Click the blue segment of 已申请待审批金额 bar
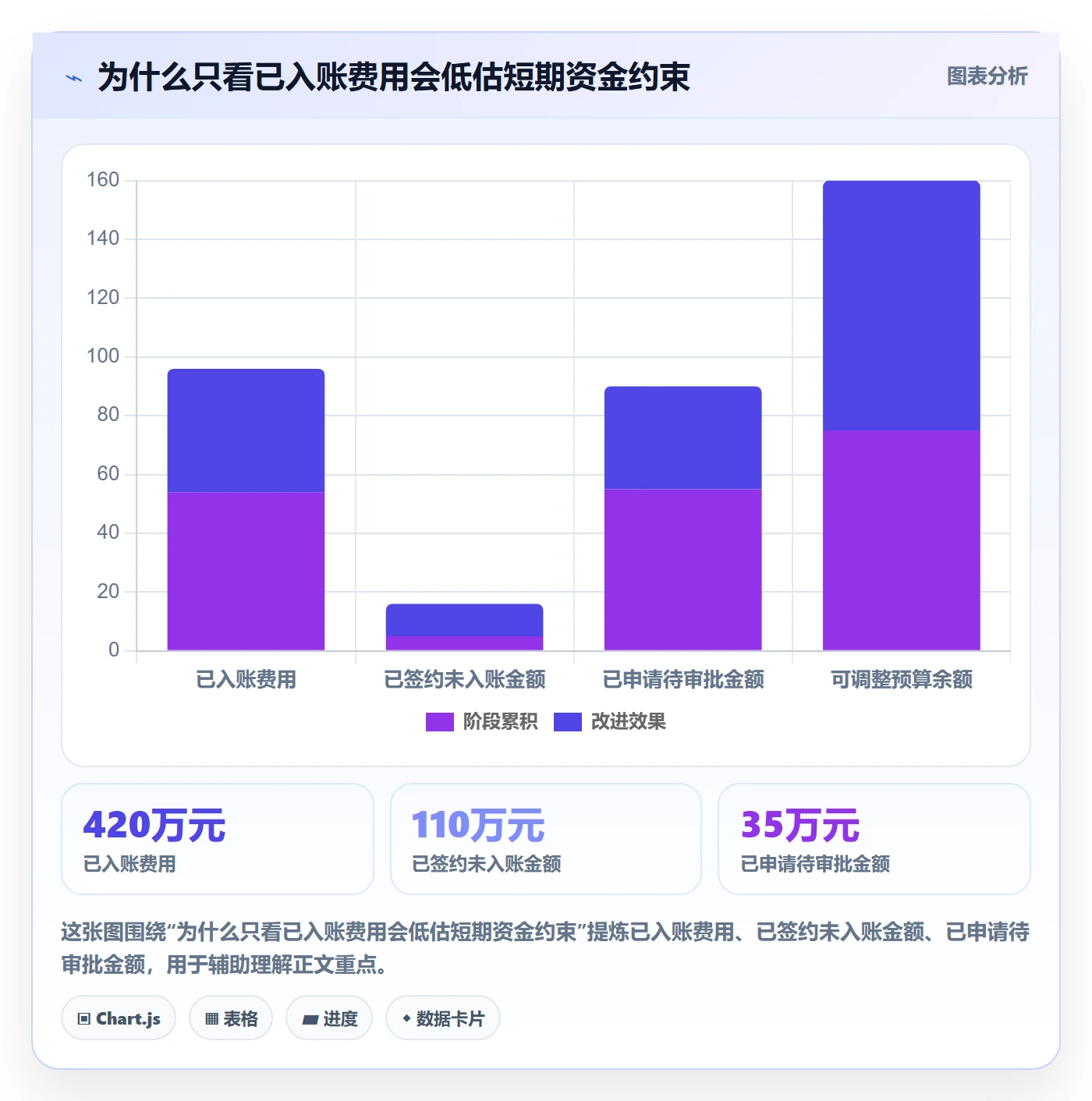 tap(682, 437)
